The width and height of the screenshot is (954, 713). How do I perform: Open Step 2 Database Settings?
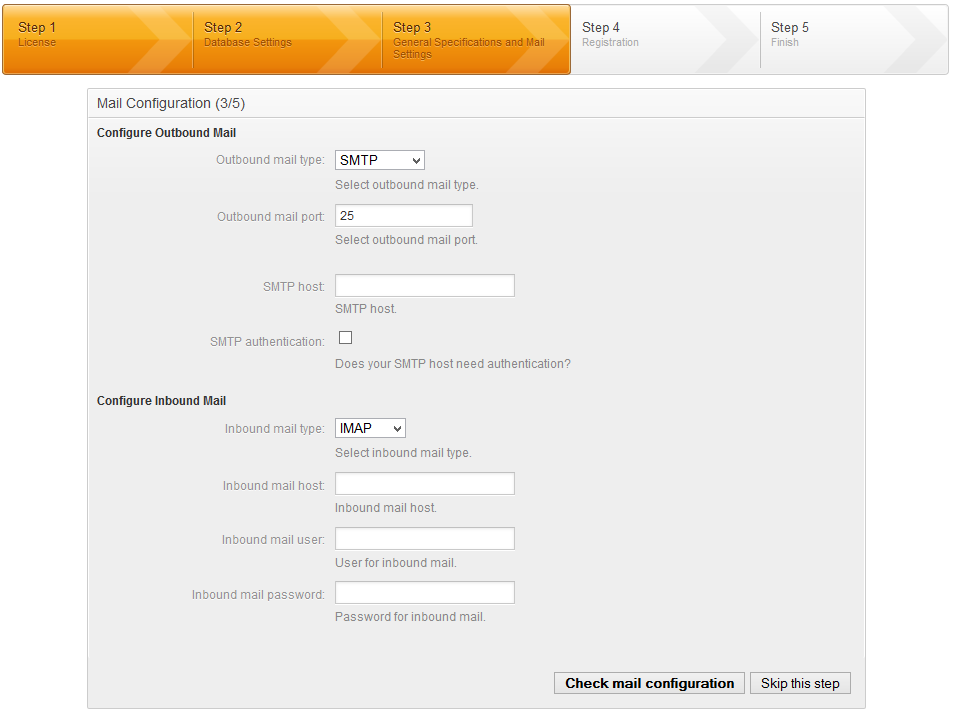coord(270,38)
